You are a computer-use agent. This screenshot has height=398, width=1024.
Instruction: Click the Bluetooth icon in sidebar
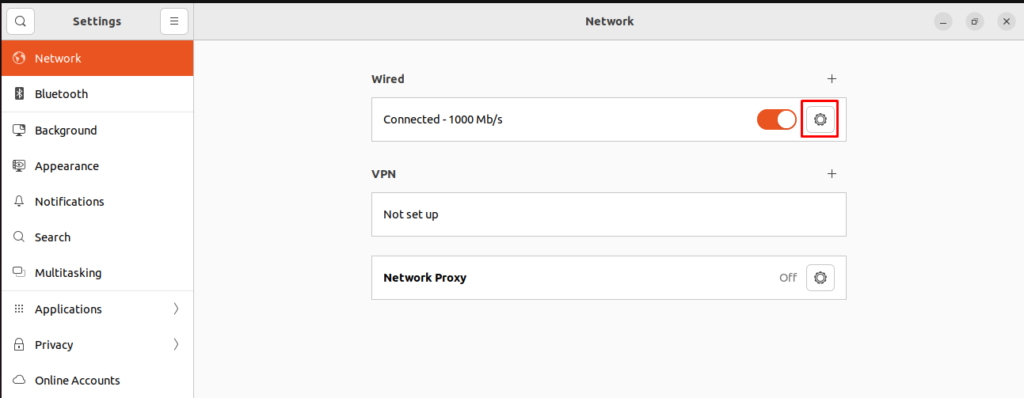pos(19,94)
